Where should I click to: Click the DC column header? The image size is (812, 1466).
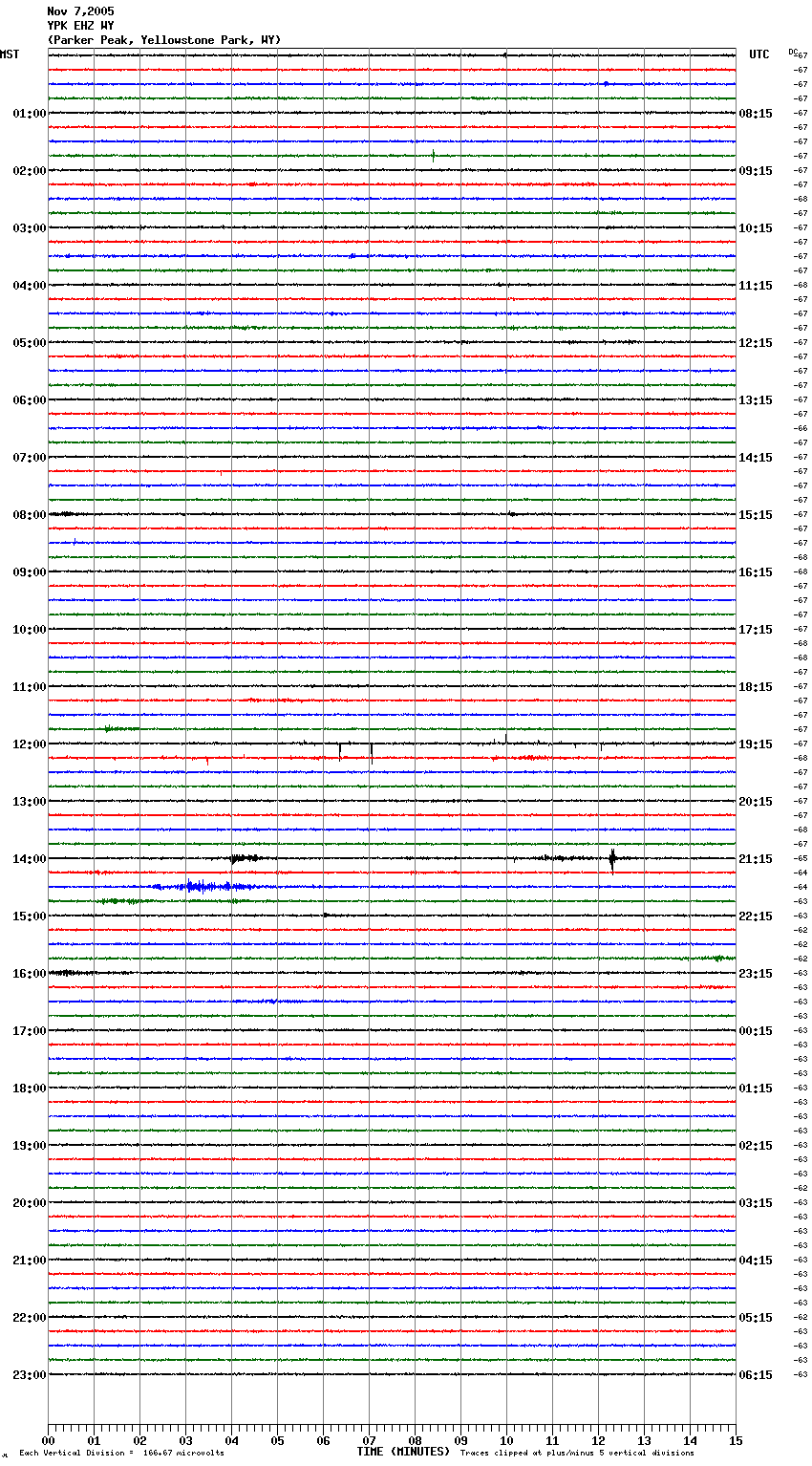click(793, 52)
